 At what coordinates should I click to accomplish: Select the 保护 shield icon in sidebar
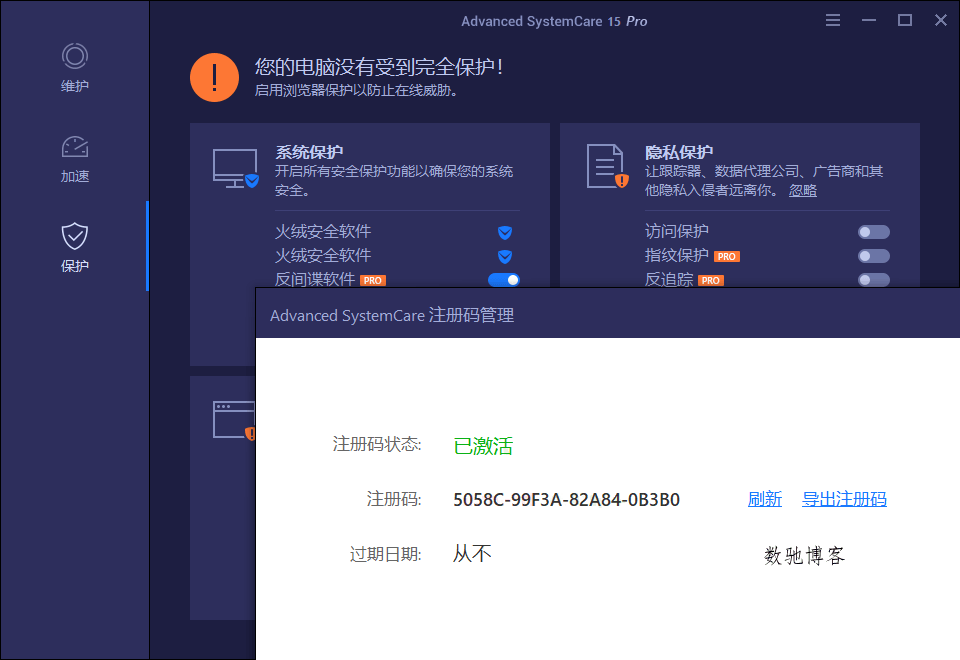75,236
